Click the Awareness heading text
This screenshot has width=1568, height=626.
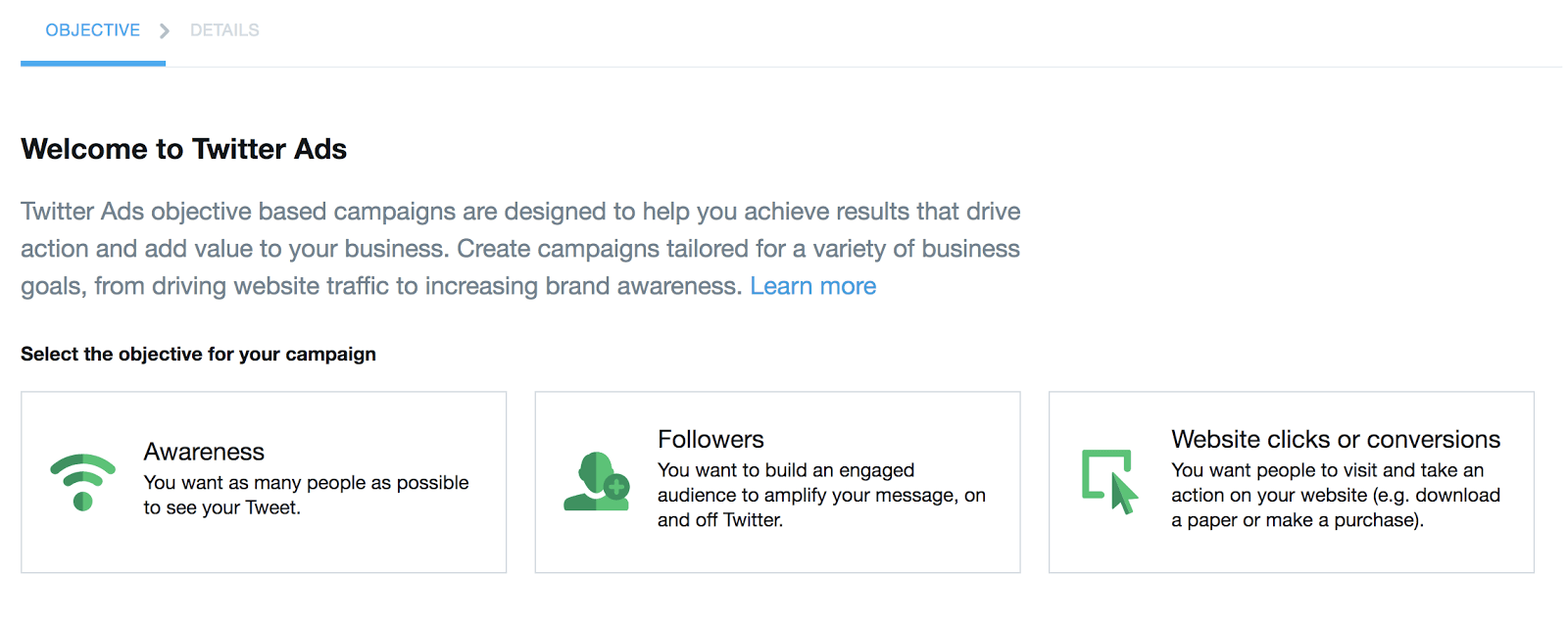(204, 452)
